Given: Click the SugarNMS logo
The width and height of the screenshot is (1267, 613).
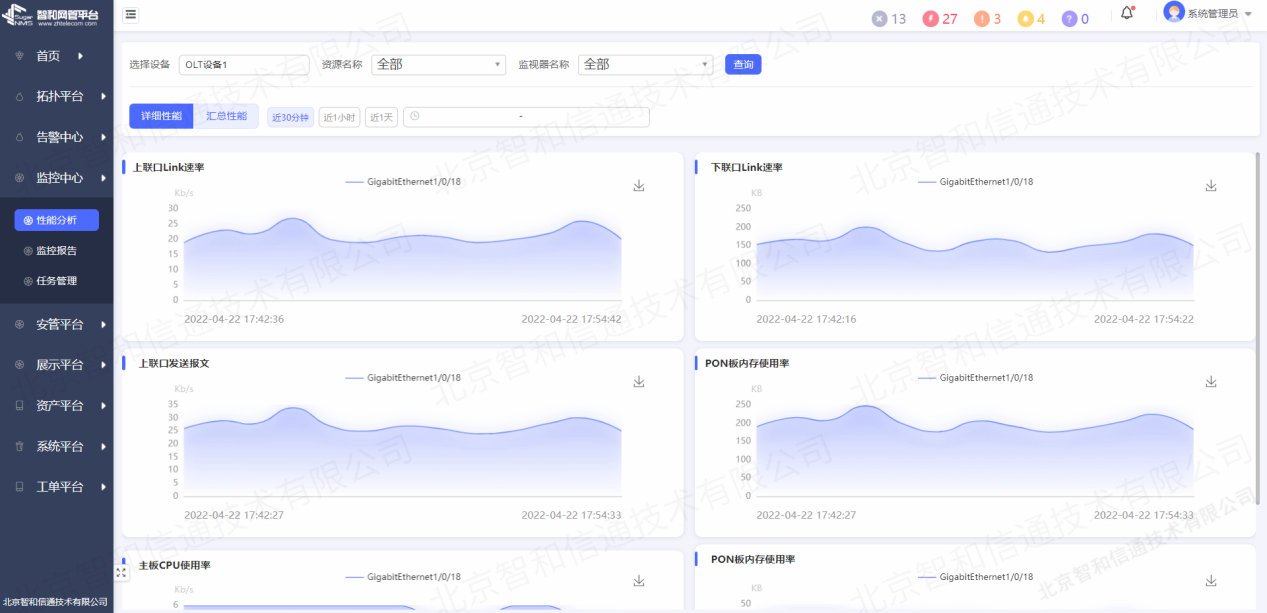Looking at the screenshot, I should point(52,16).
